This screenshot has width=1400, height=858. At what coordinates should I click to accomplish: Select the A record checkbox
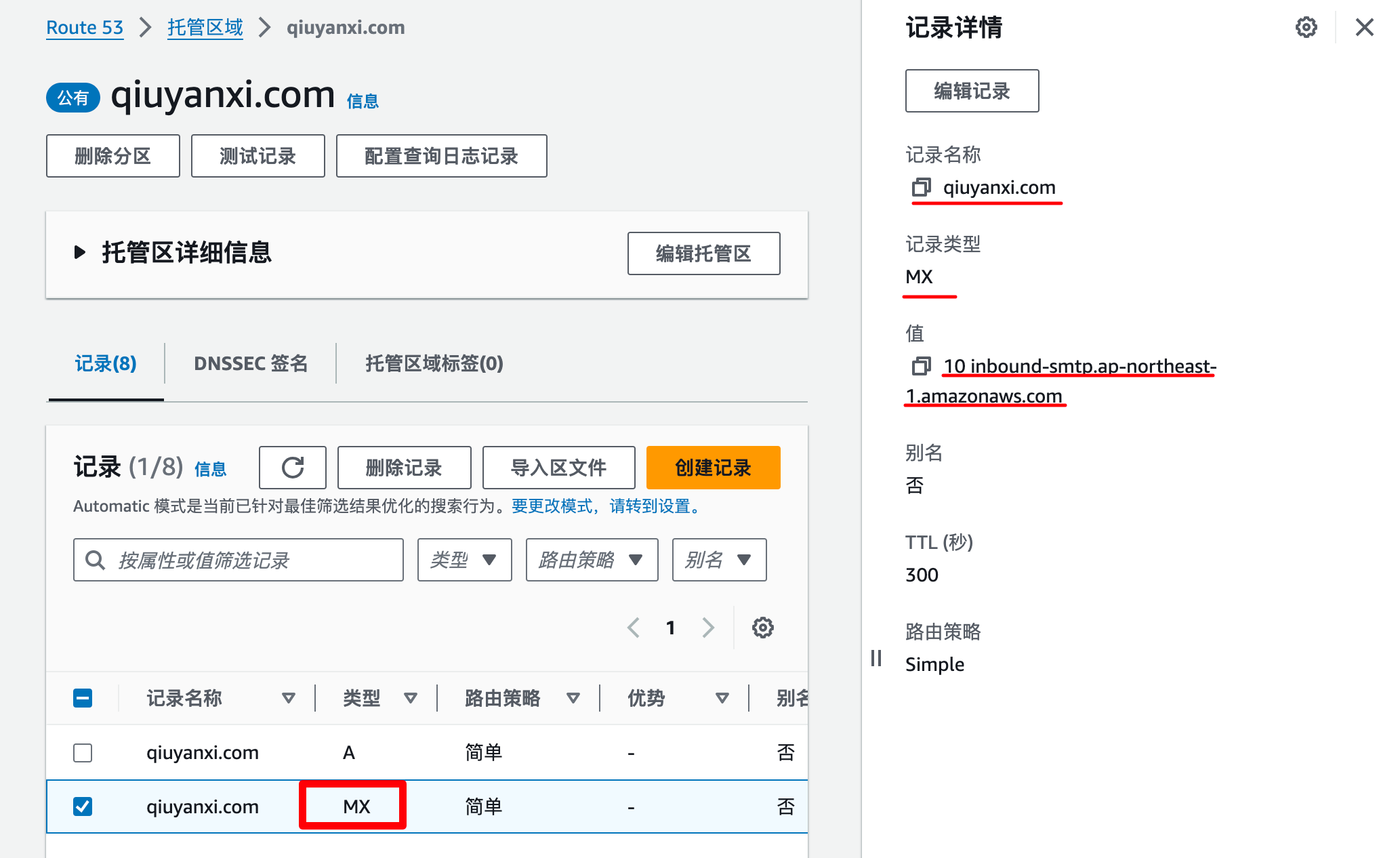click(x=83, y=752)
